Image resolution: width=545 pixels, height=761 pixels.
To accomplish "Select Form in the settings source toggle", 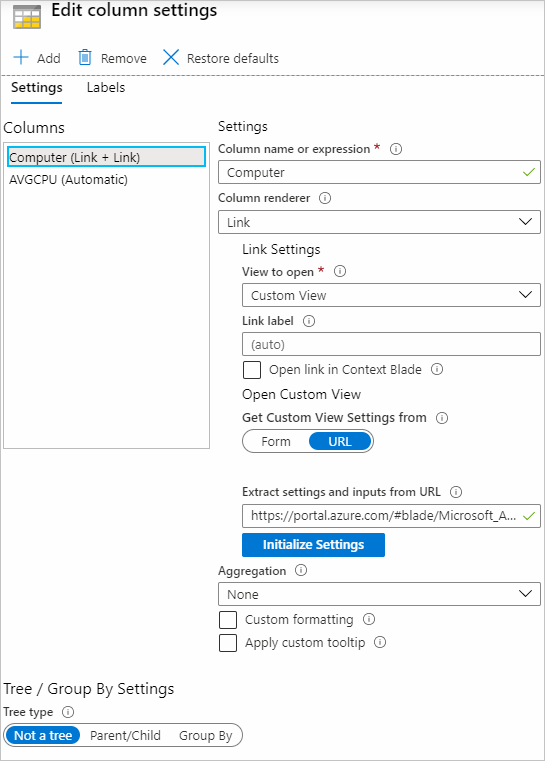I will pyautogui.click(x=276, y=442).
